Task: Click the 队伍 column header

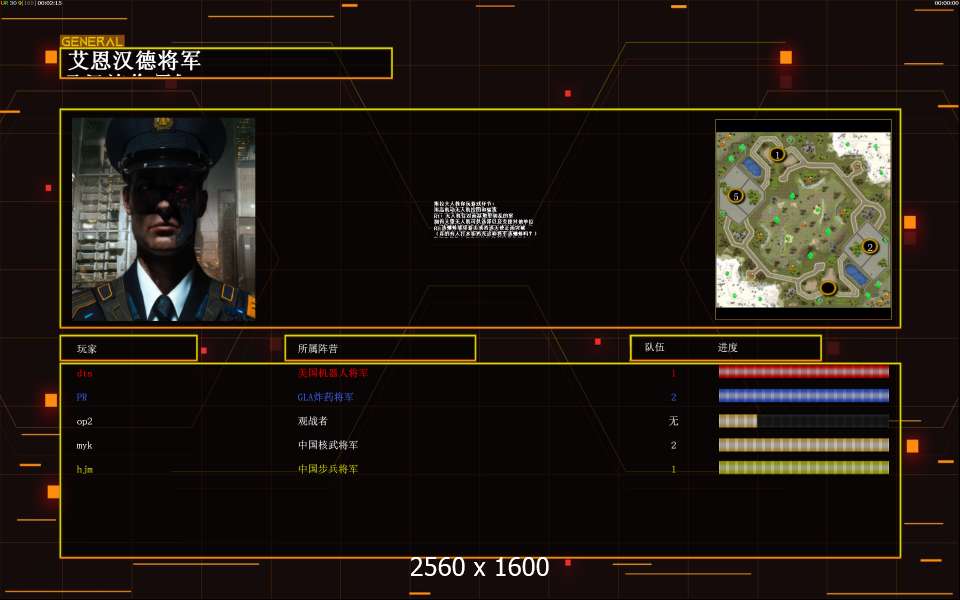Action: pos(654,347)
